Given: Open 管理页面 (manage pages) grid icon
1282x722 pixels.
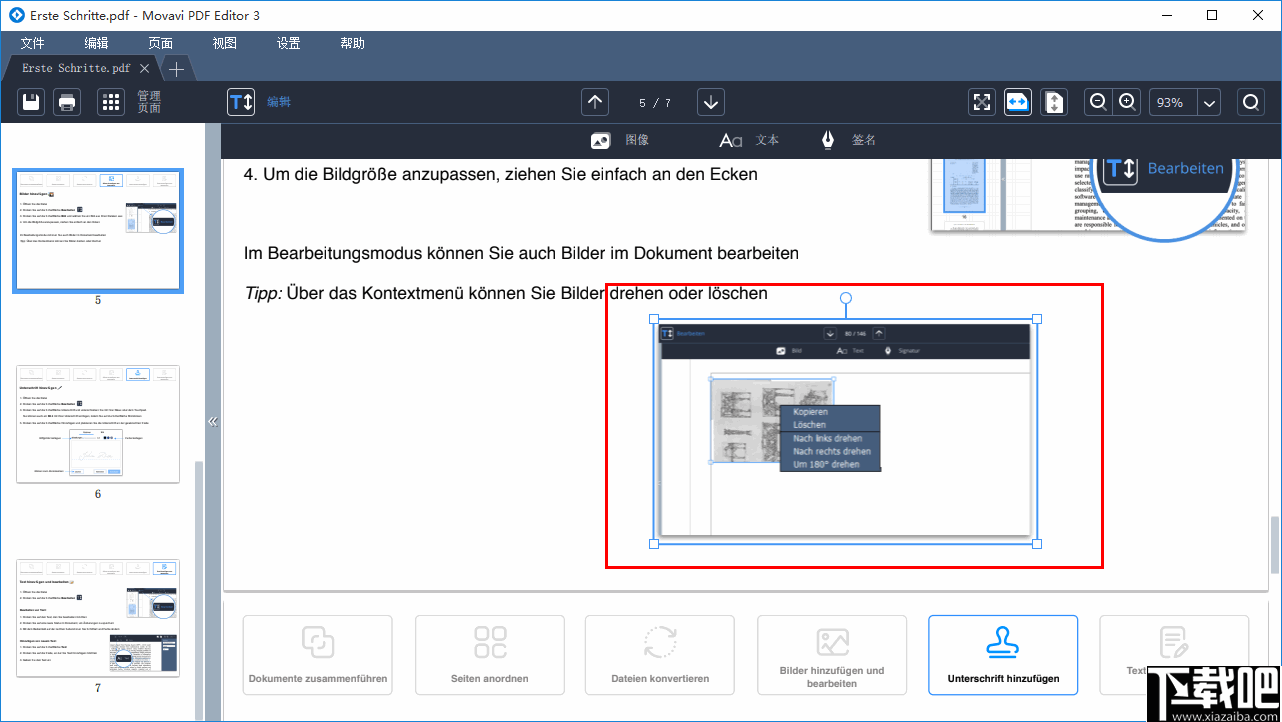Looking at the screenshot, I should pyautogui.click(x=110, y=101).
